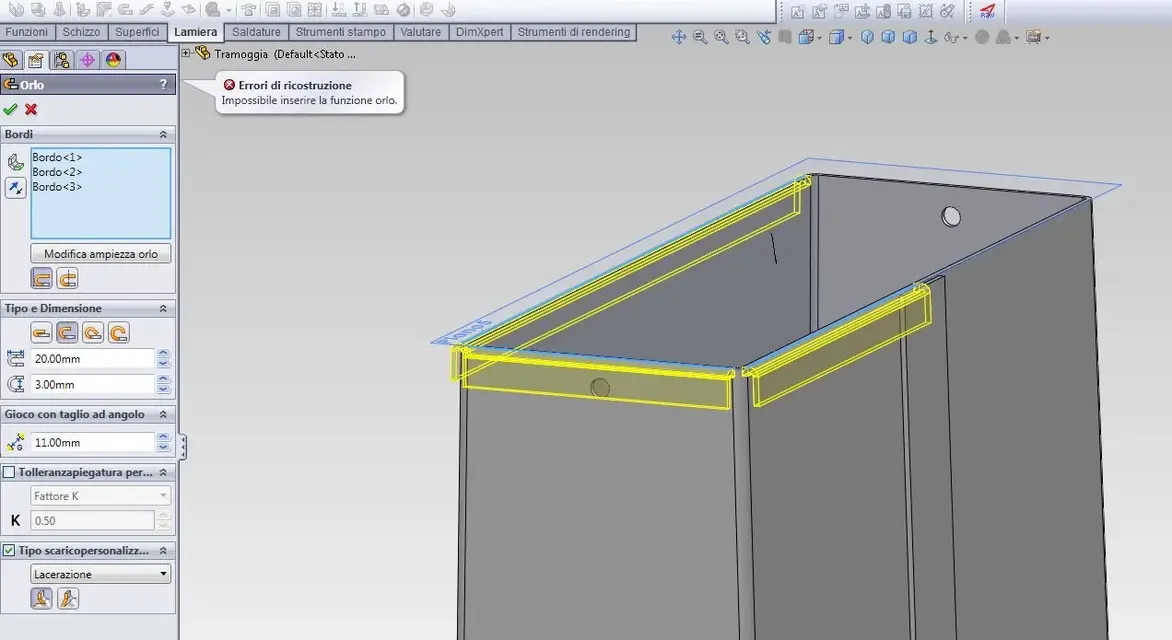1172x640 pixels.
Task: Click the zoom out magnifier icon
Action: [700, 37]
